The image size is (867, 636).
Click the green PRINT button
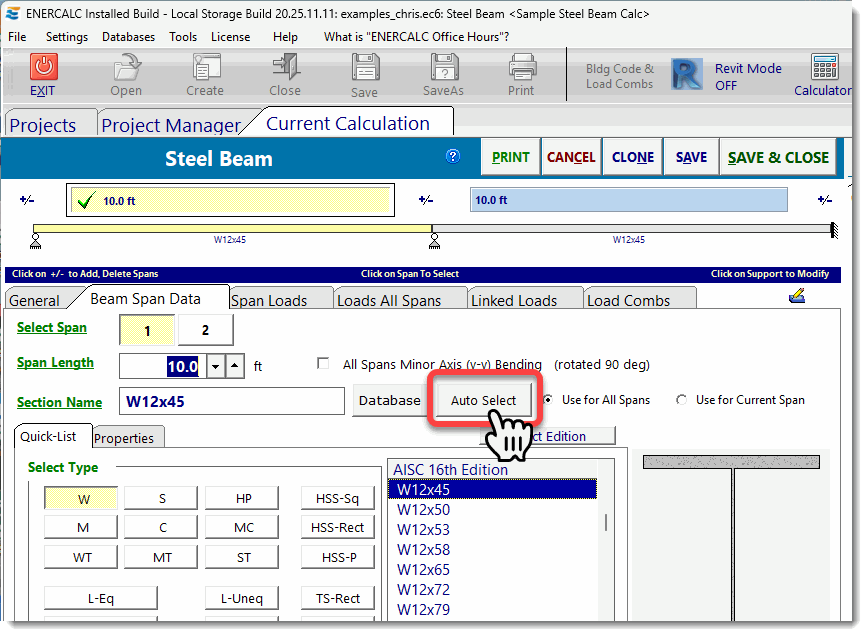click(x=510, y=158)
